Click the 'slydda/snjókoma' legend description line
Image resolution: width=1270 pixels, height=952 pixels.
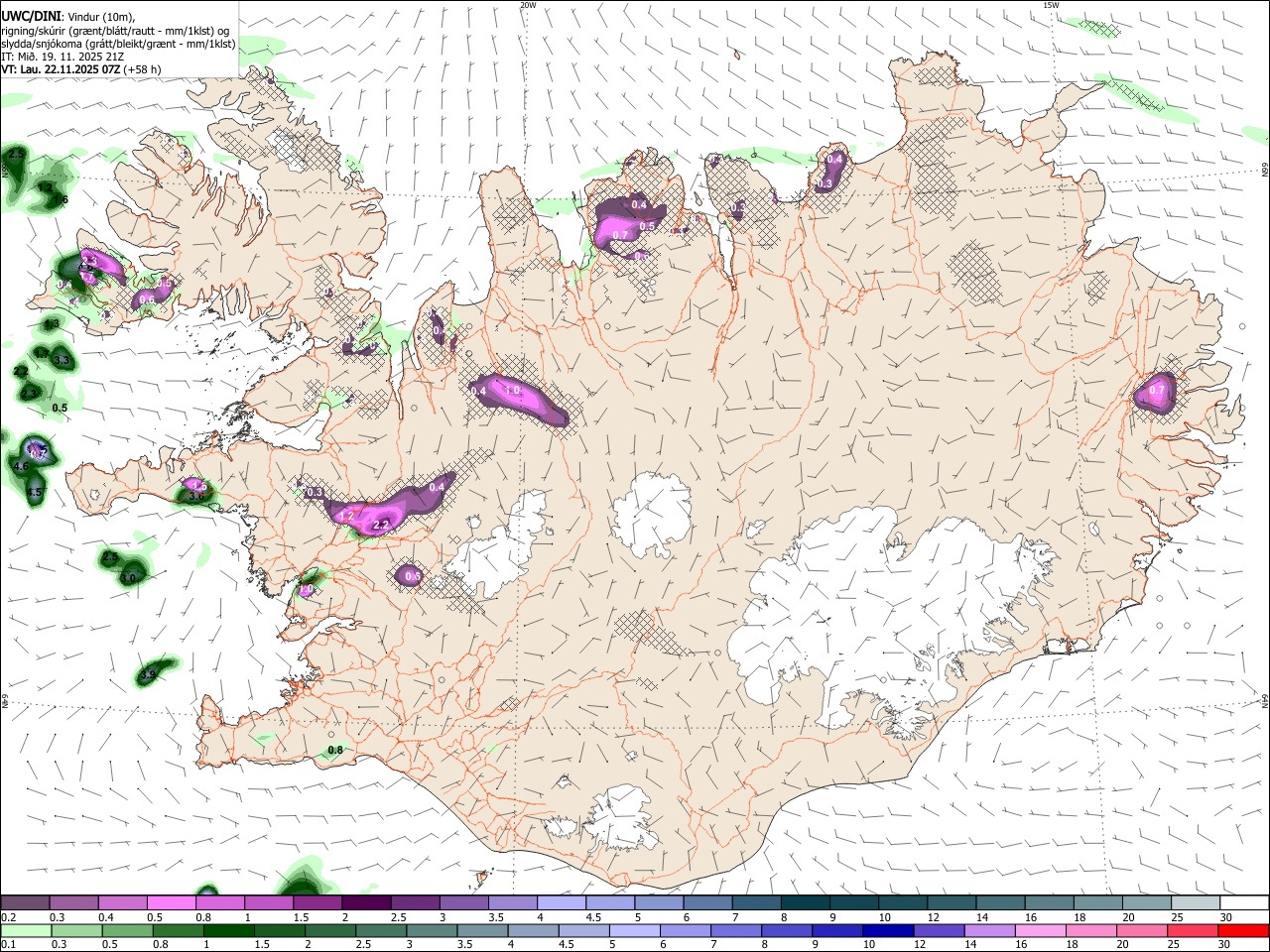pyautogui.click(x=118, y=44)
